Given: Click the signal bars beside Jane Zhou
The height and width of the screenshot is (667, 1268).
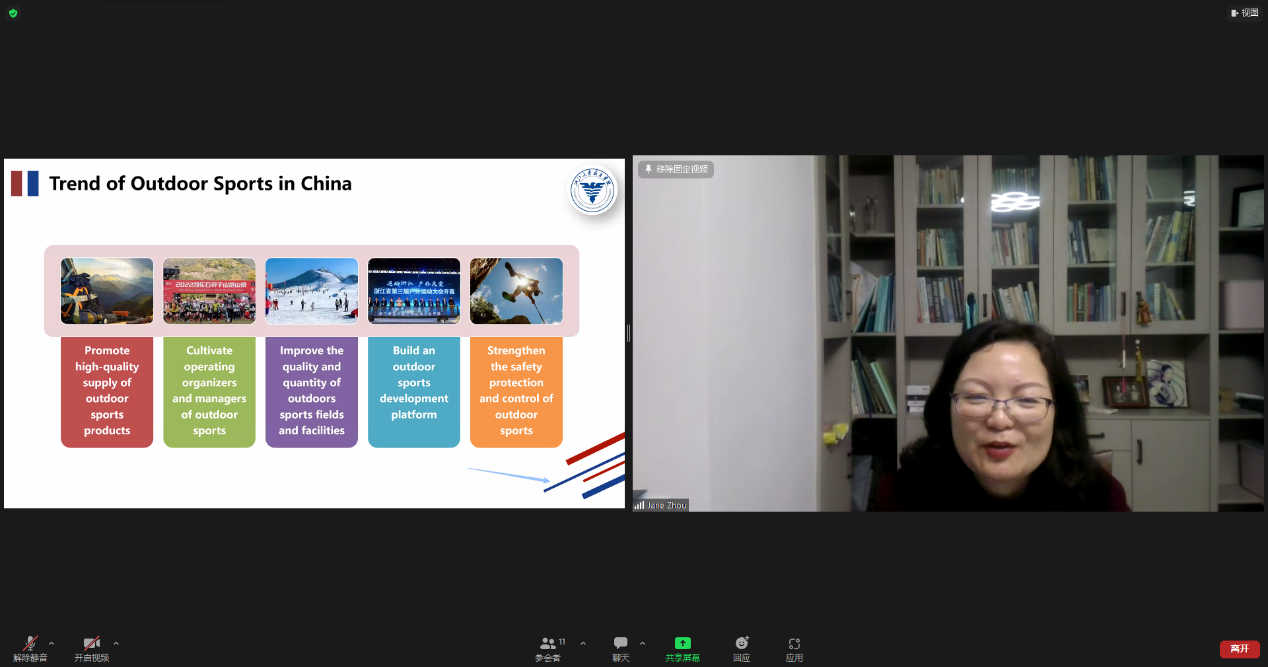Looking at the screenshot, I should click(x=639, y=505).
